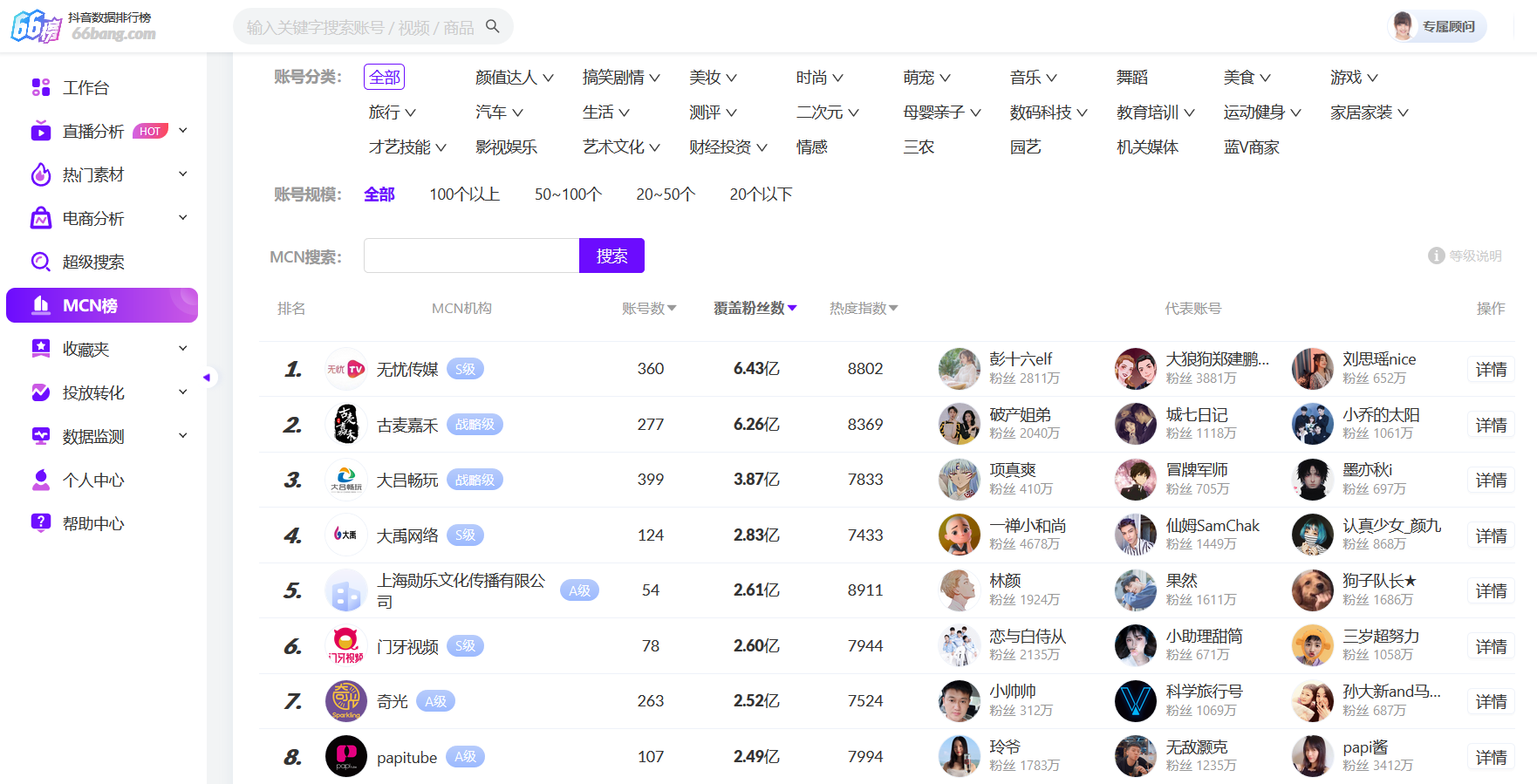Filter scale by 20个以下
This screenshot has width=1537, height=784.
coord(762,194)
